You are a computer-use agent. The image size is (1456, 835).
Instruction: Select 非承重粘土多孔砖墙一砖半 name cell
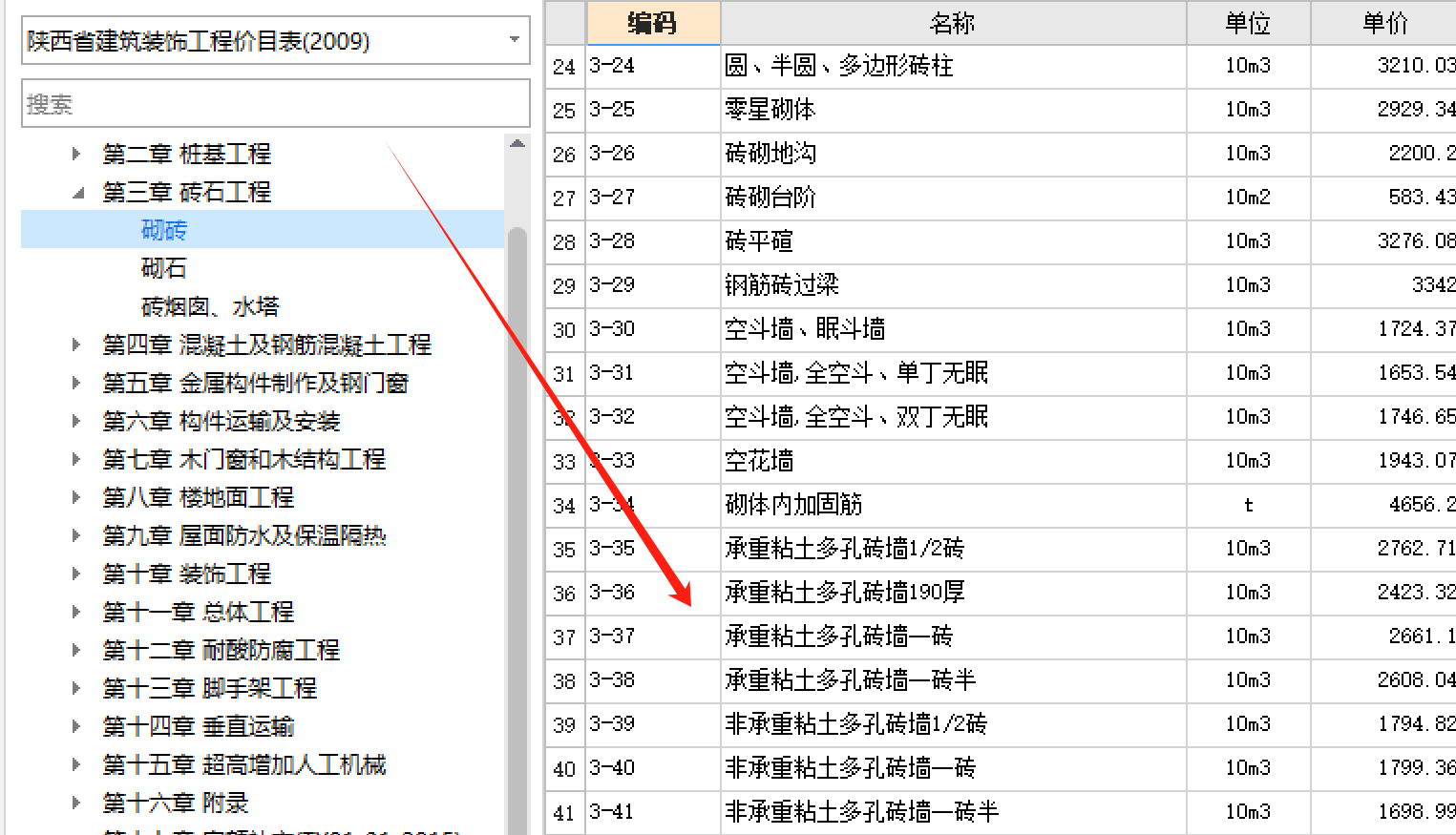click(953, 812)
